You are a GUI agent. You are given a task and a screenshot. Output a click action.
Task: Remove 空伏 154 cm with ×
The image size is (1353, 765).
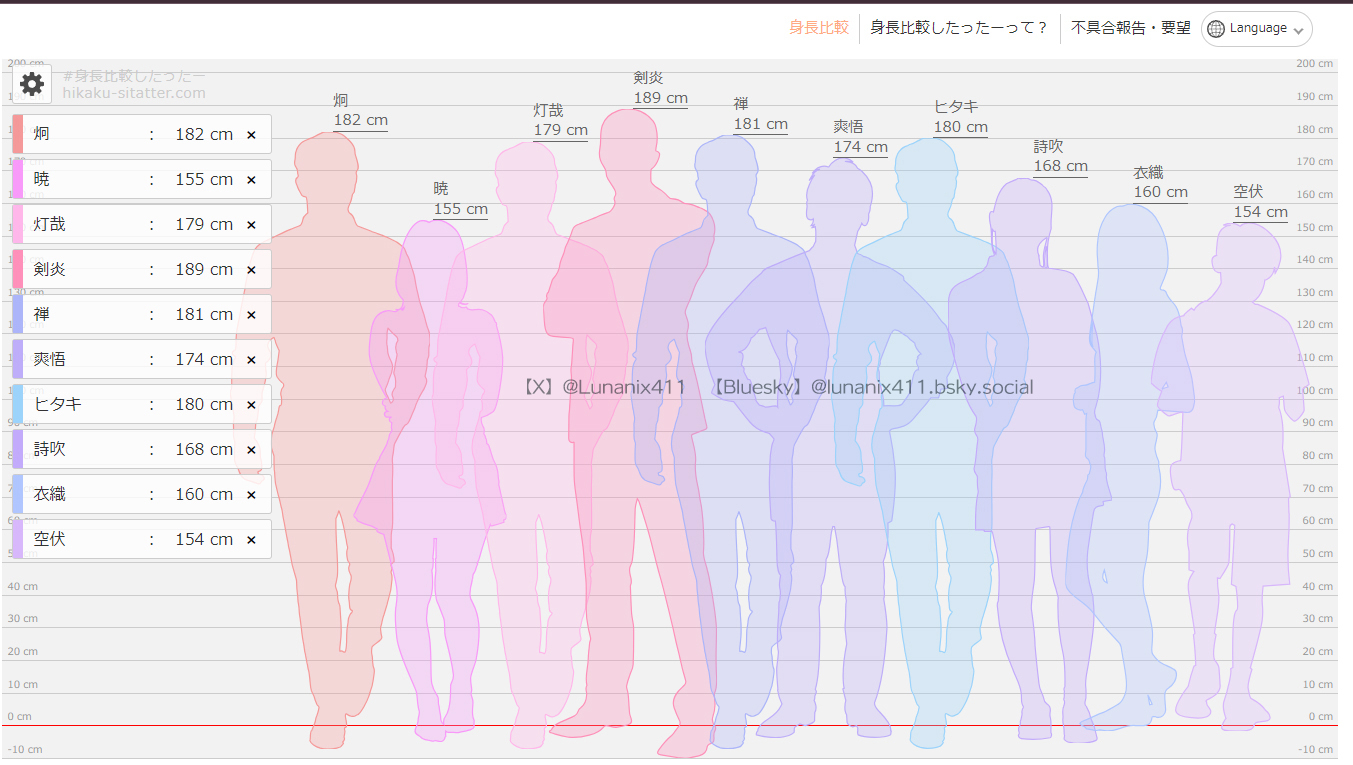point(251,539)
